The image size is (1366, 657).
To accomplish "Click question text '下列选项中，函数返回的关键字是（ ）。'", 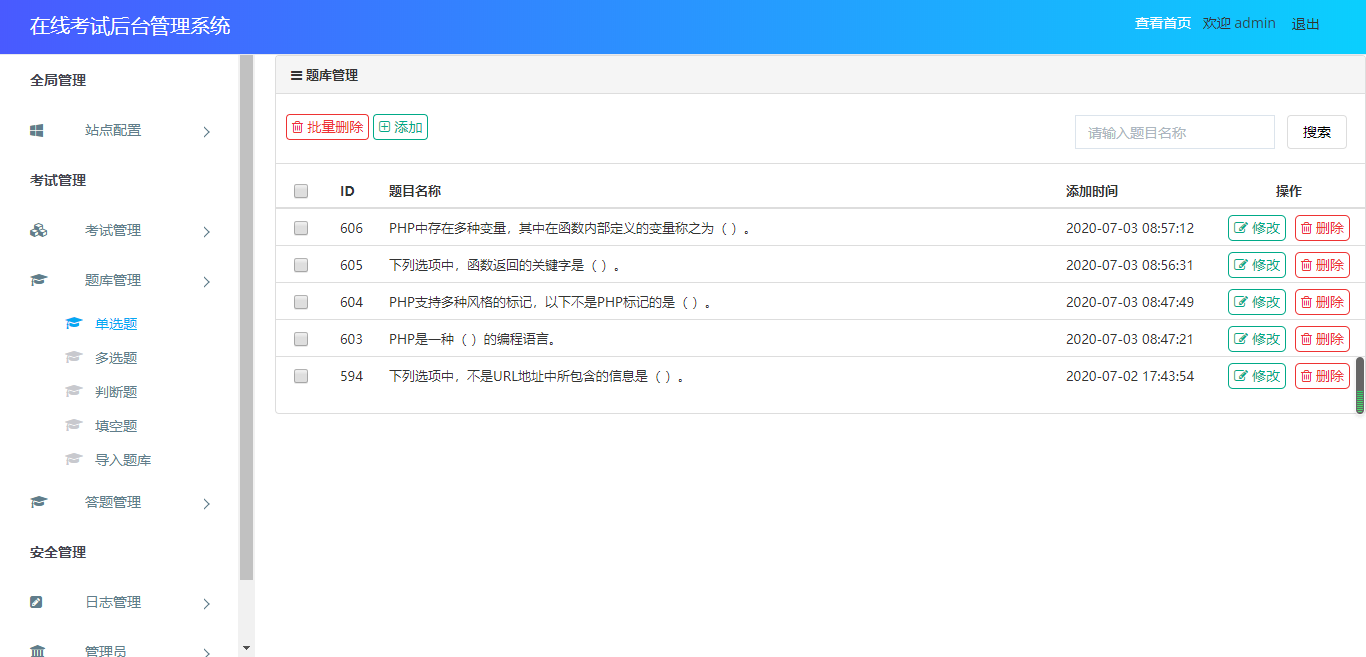I will click(x=505, y=265).
